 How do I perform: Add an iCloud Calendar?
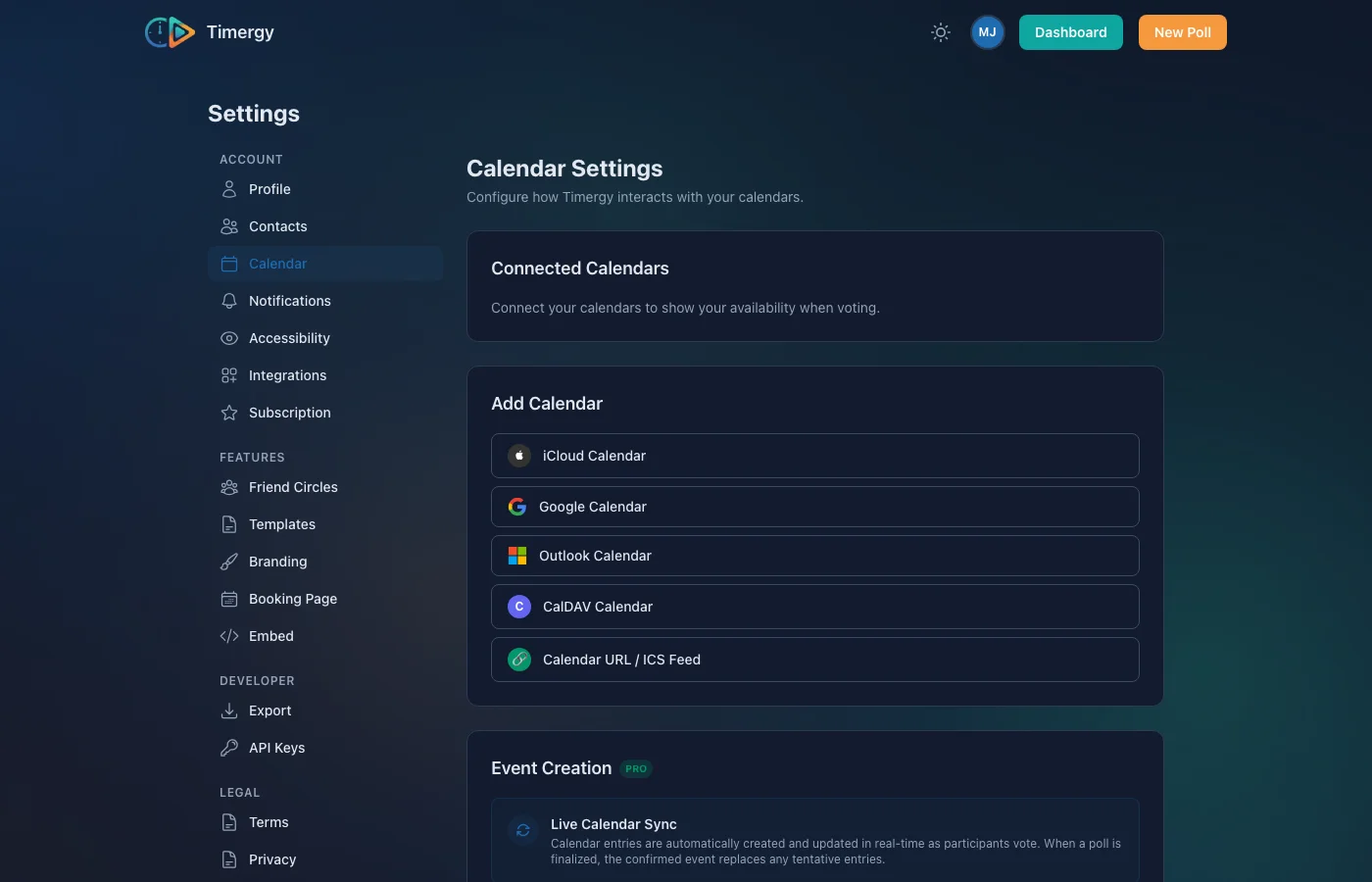point(815,456)
